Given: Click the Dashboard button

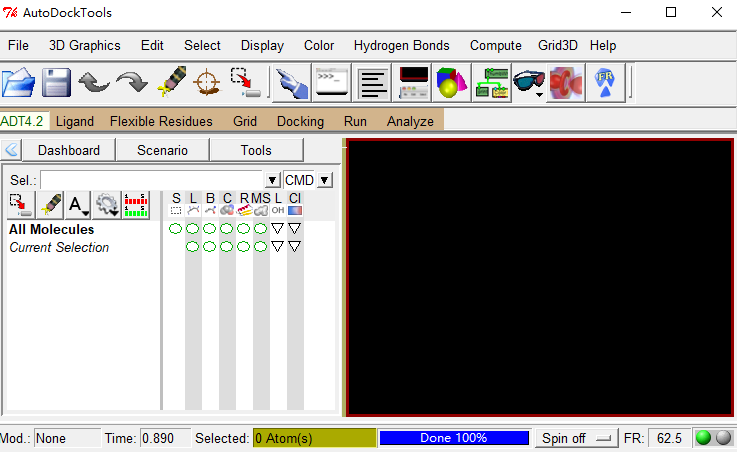Looking at the screenshot, I should click(x=69, y=150).
